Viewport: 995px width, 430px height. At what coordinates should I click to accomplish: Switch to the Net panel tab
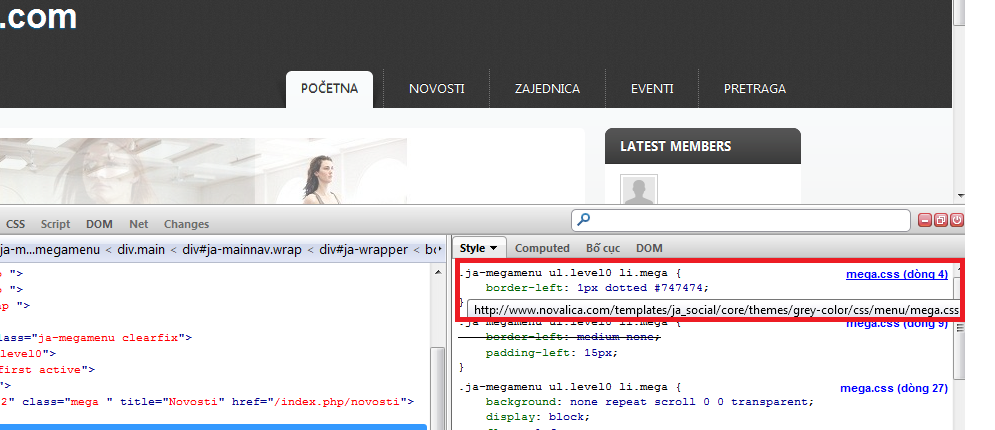[x=138, y=224]
